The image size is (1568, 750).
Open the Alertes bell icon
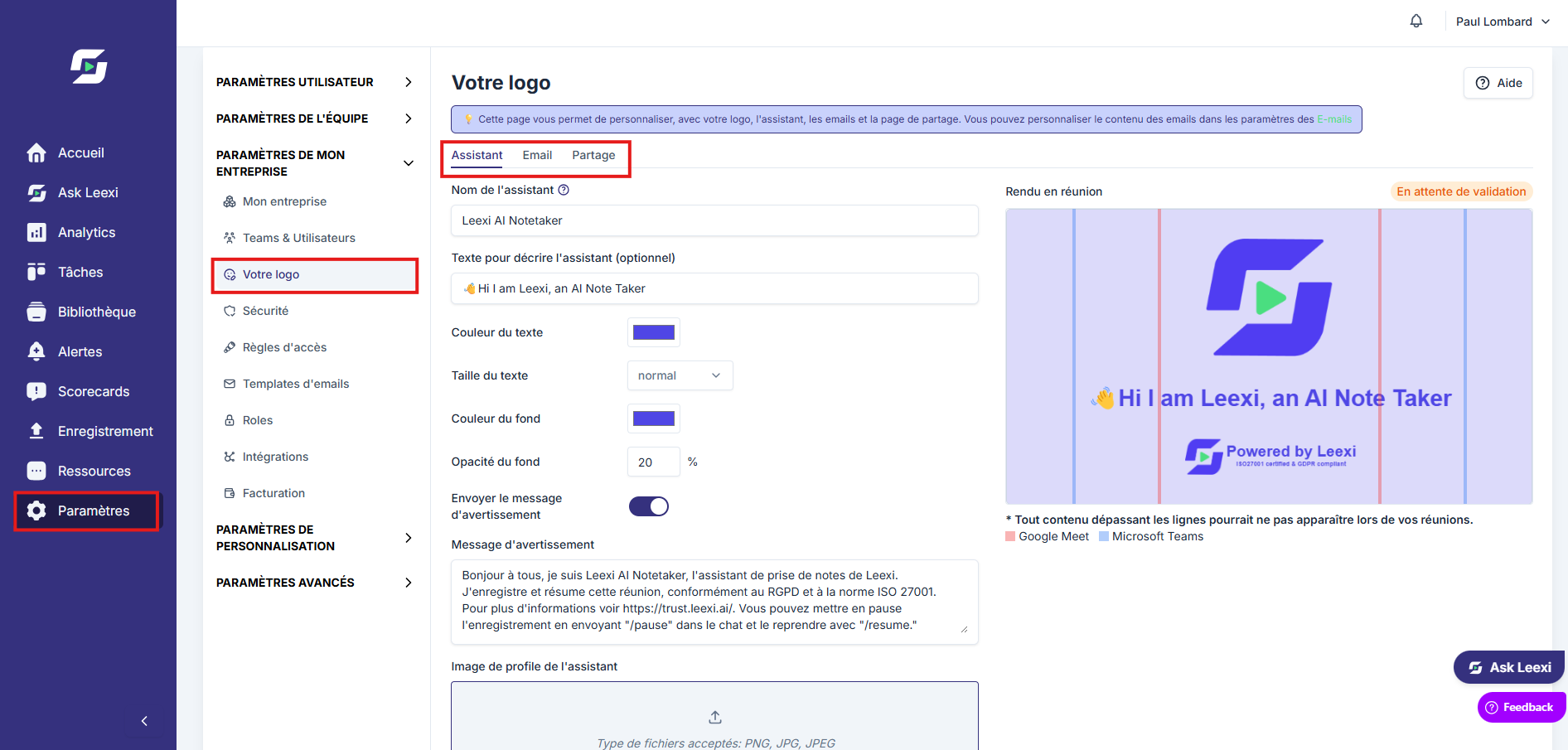pyautogui.click(x=36, y=351)
